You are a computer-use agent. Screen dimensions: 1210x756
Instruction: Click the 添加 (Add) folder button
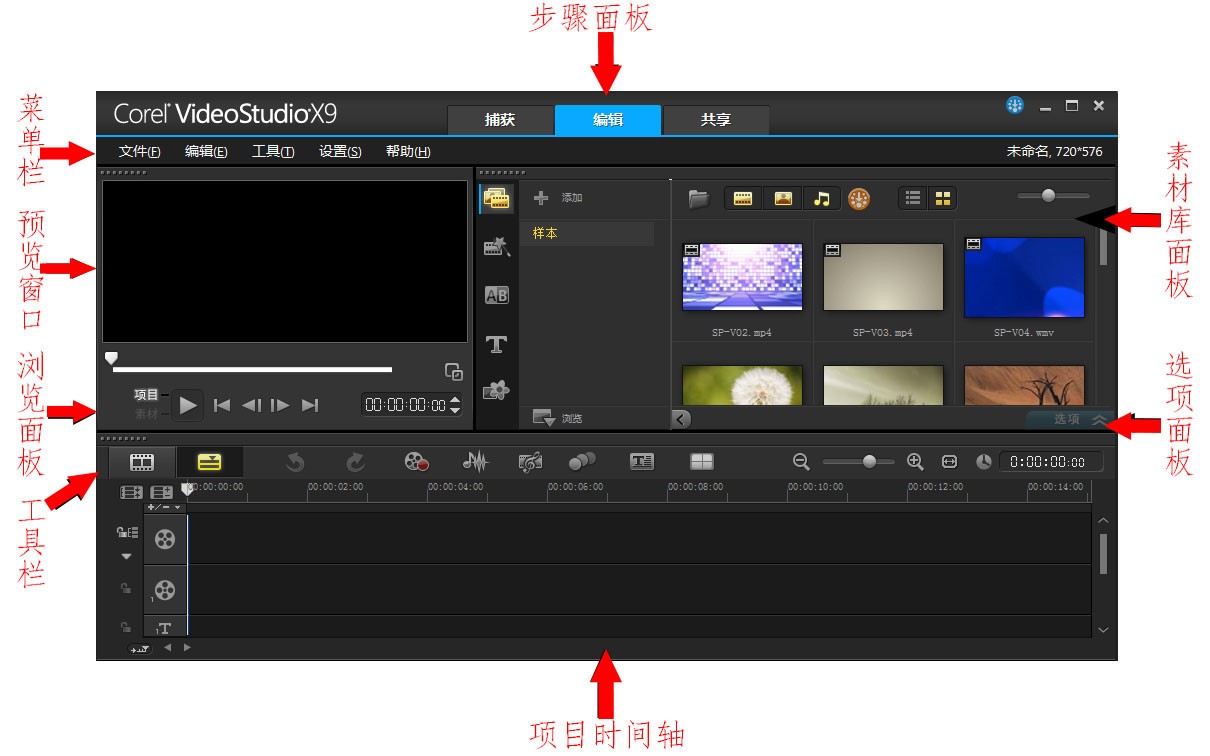click(558, 198)
